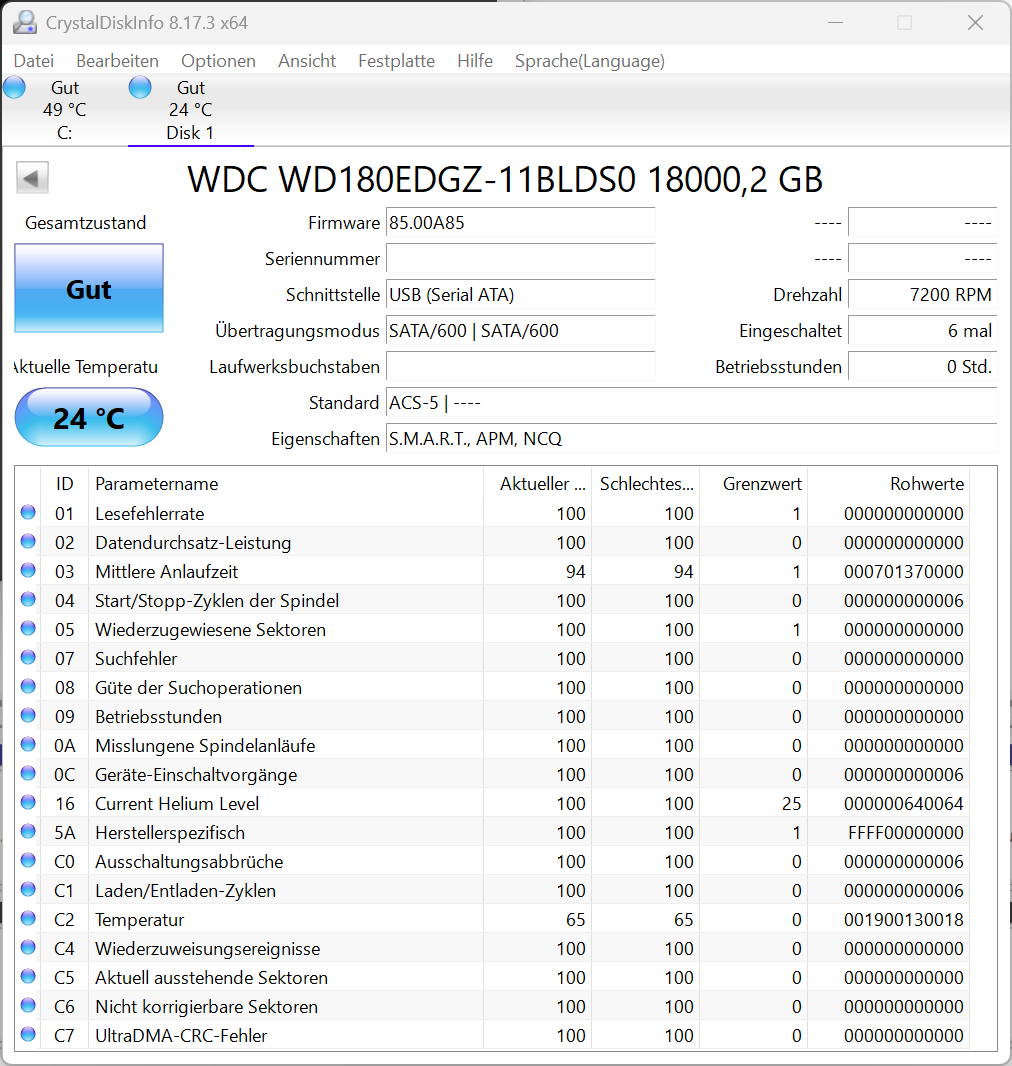This screenshot has width=1012, height=1066.
Task: Select the Grenzwert 25 of Current Helium Level
Action: tap(791, 804)
